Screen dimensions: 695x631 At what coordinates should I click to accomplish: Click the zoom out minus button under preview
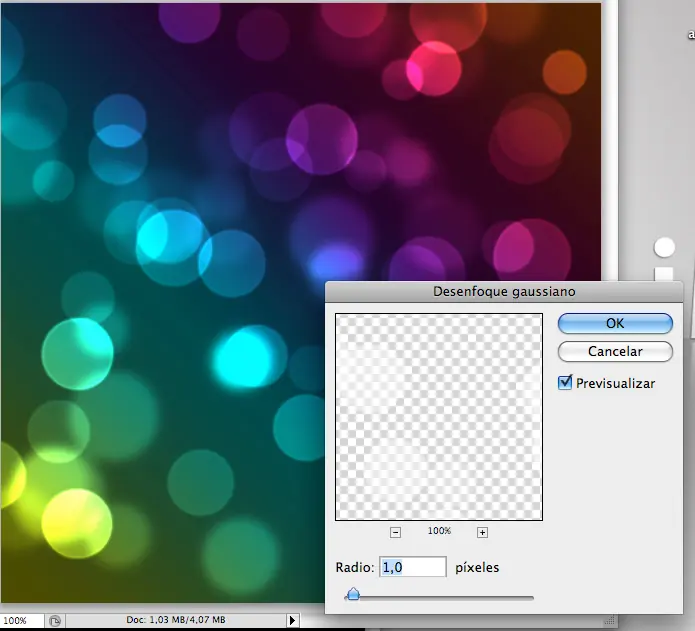pos(395,532)
